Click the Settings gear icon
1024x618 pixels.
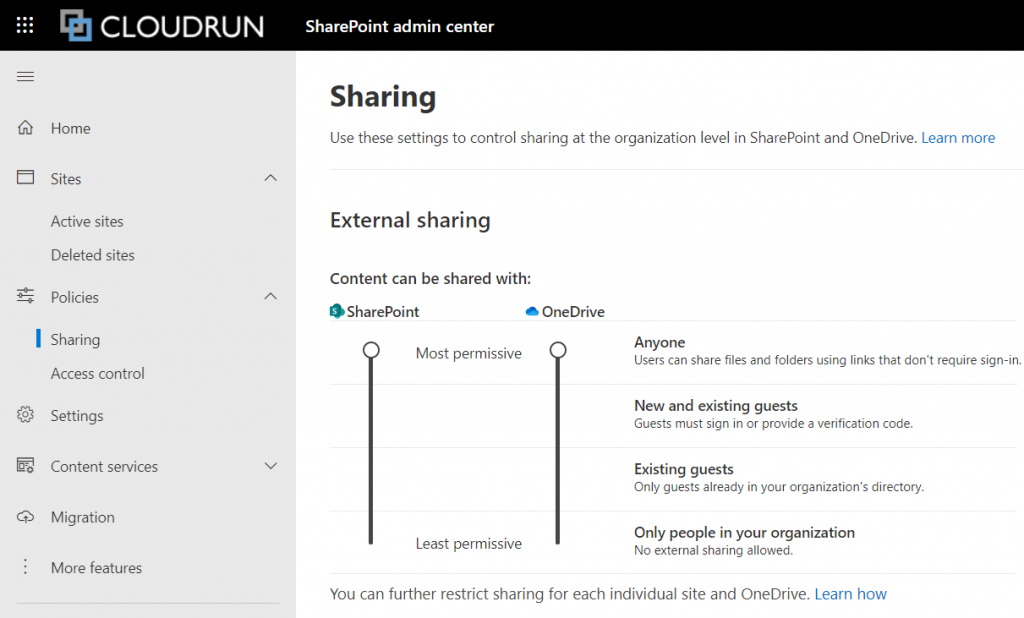click(x=26, y=415)
